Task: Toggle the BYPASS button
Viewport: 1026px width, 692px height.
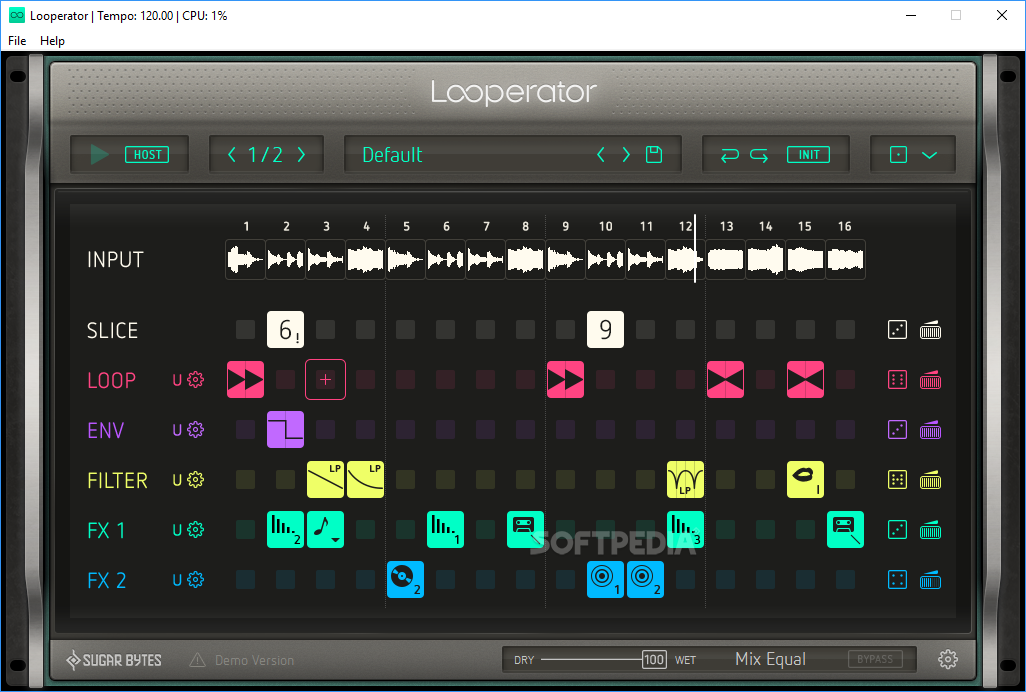Action: [x=875, y=659]
